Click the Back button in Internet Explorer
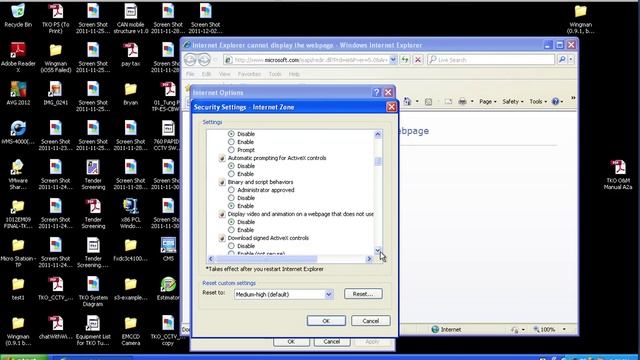640x360 pixels. pos(190,60)
